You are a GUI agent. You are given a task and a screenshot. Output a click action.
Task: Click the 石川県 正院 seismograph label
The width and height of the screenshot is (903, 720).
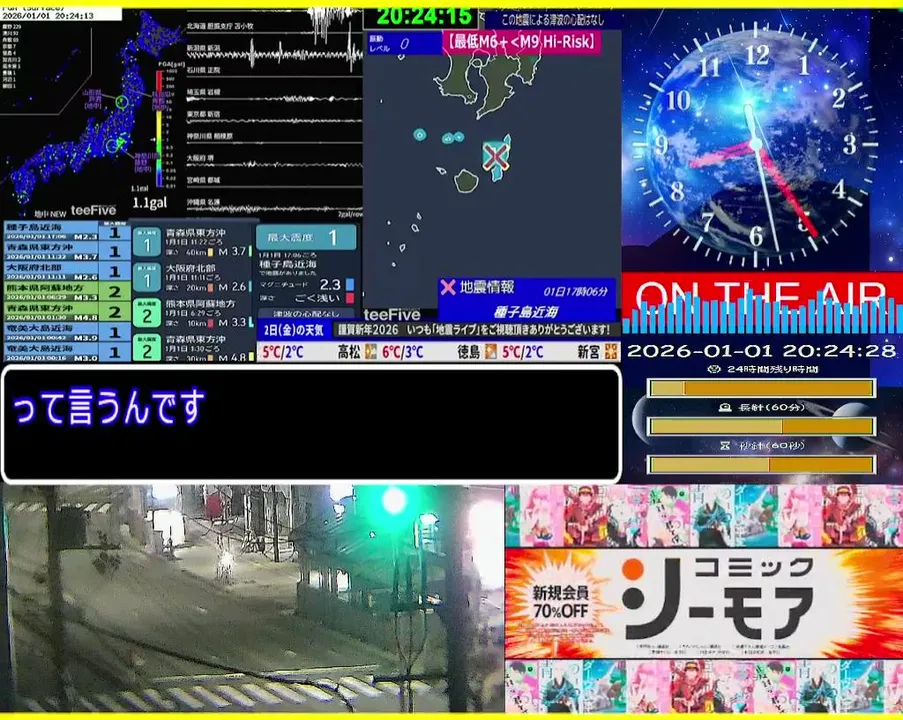click(x=203, y=70)
